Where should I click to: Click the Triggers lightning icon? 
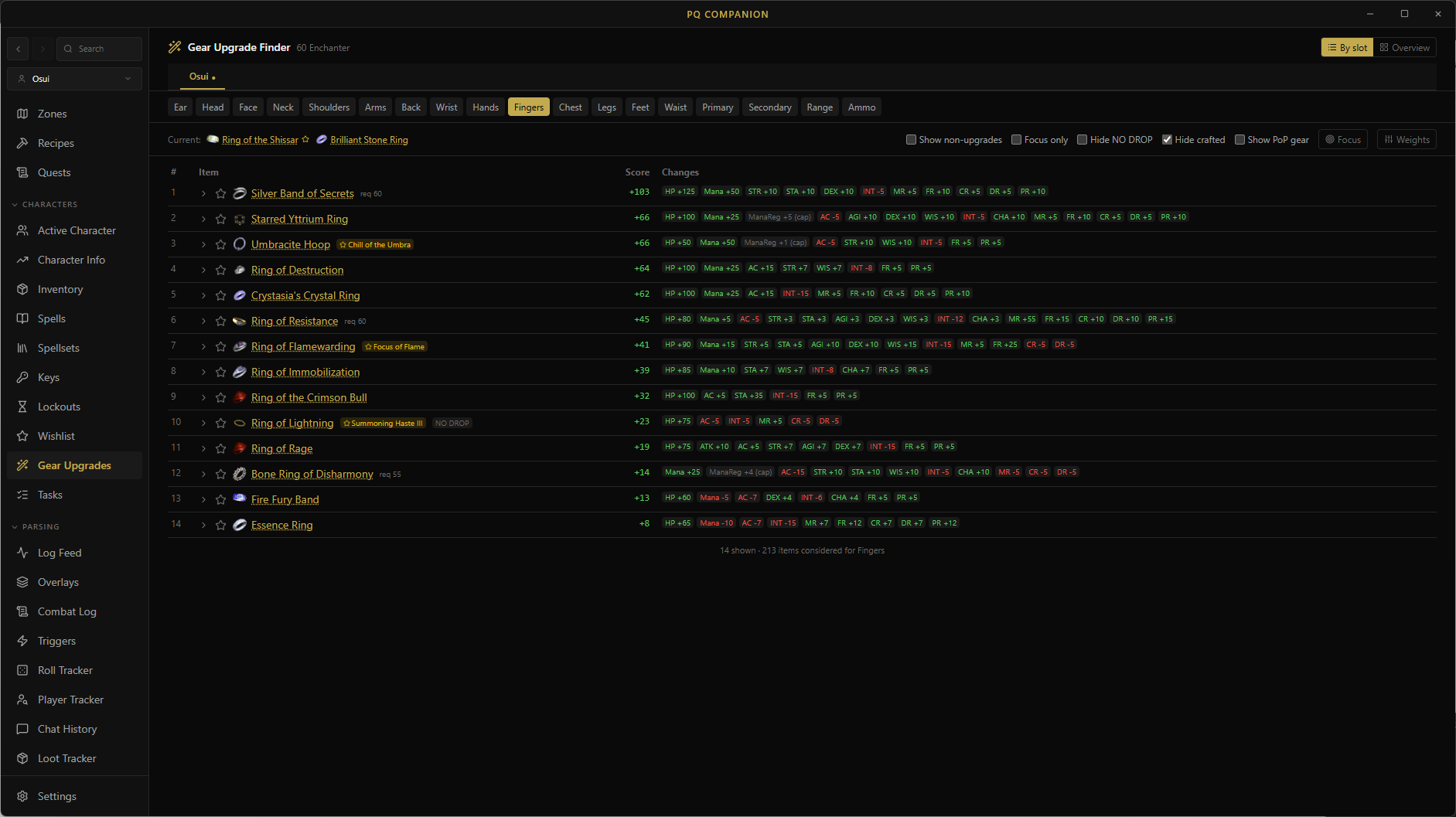pyautogui.click(x=22, y=641)
